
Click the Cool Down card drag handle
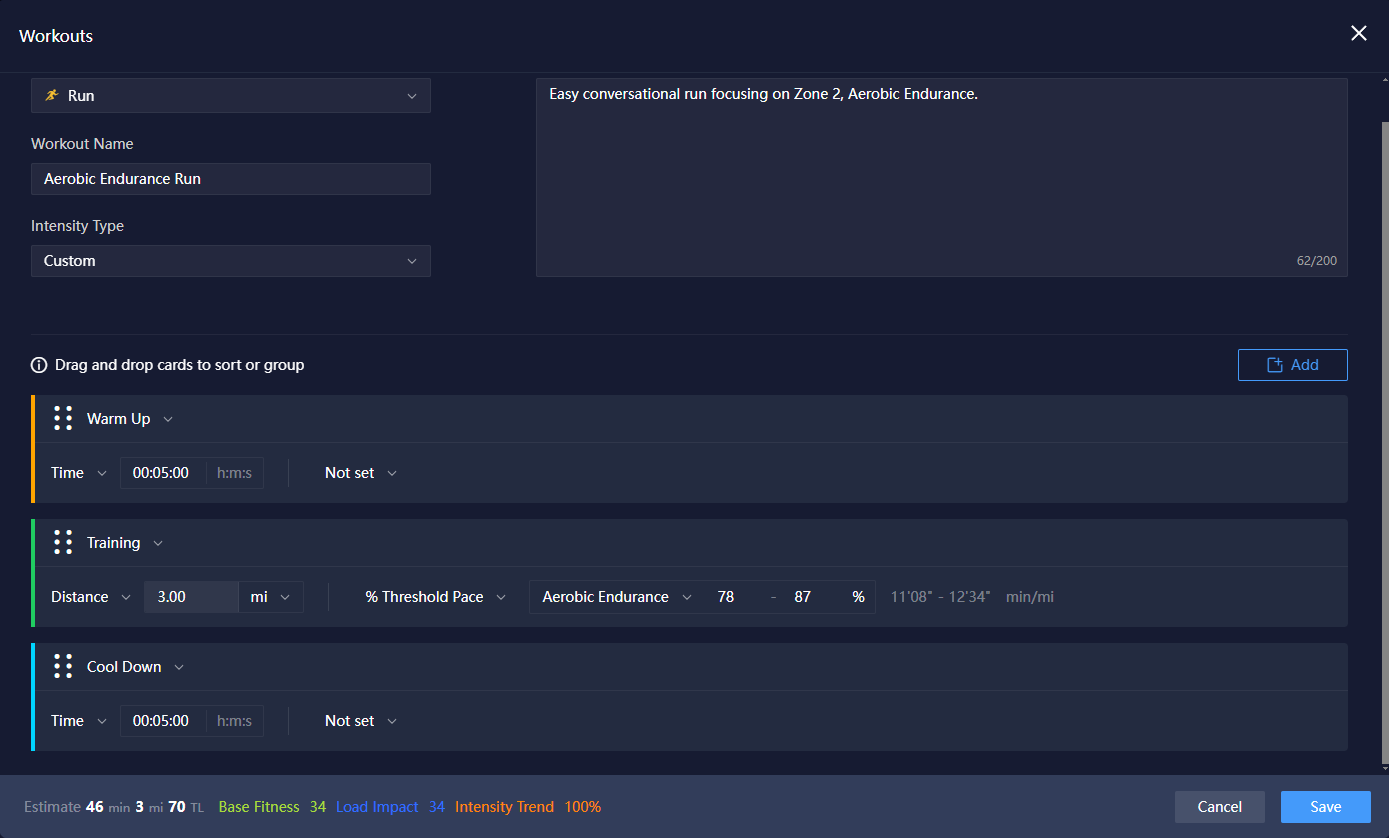63,667
